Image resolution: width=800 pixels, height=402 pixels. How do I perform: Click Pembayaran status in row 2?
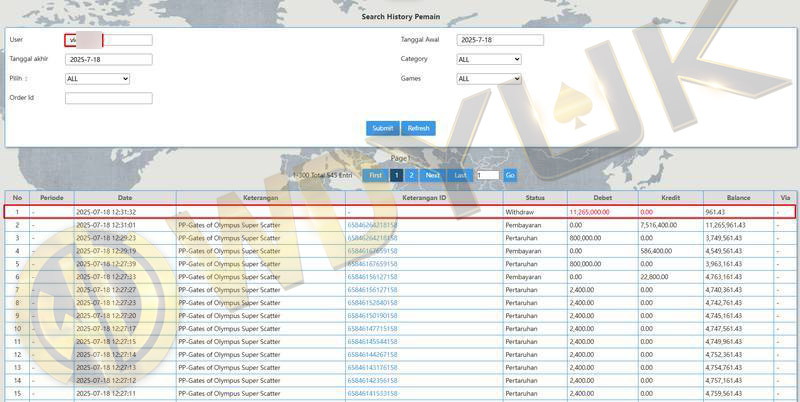(523, 225)
